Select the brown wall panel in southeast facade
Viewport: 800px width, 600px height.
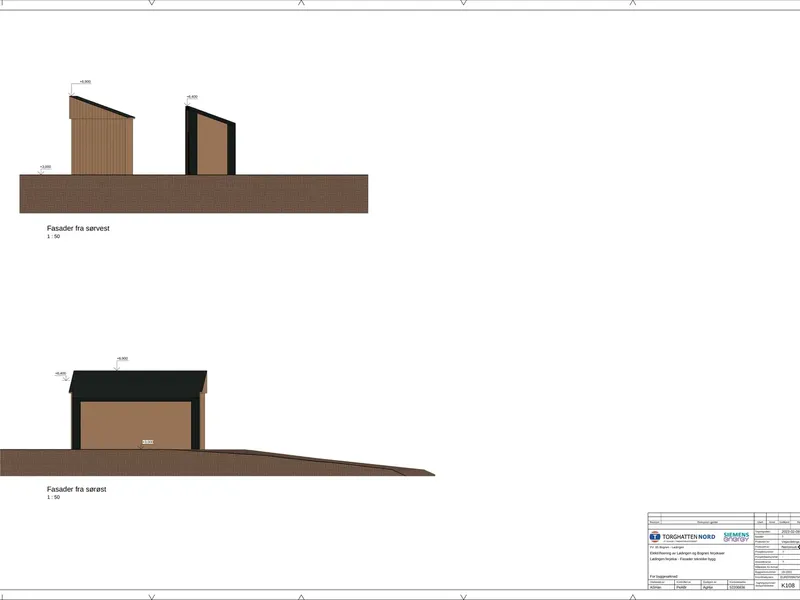pyautogui.click(x=136, y=426)
